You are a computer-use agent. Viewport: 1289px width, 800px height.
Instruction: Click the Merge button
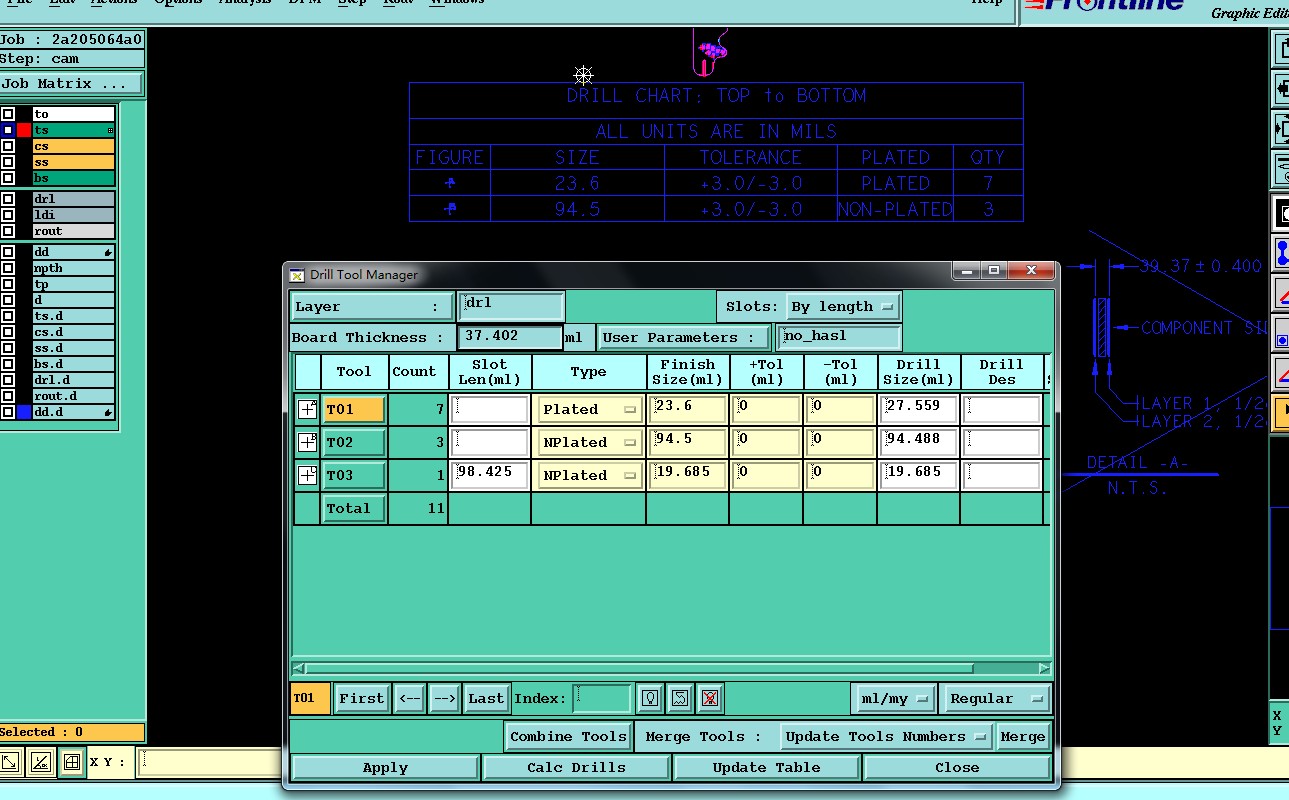point(1022,736)
